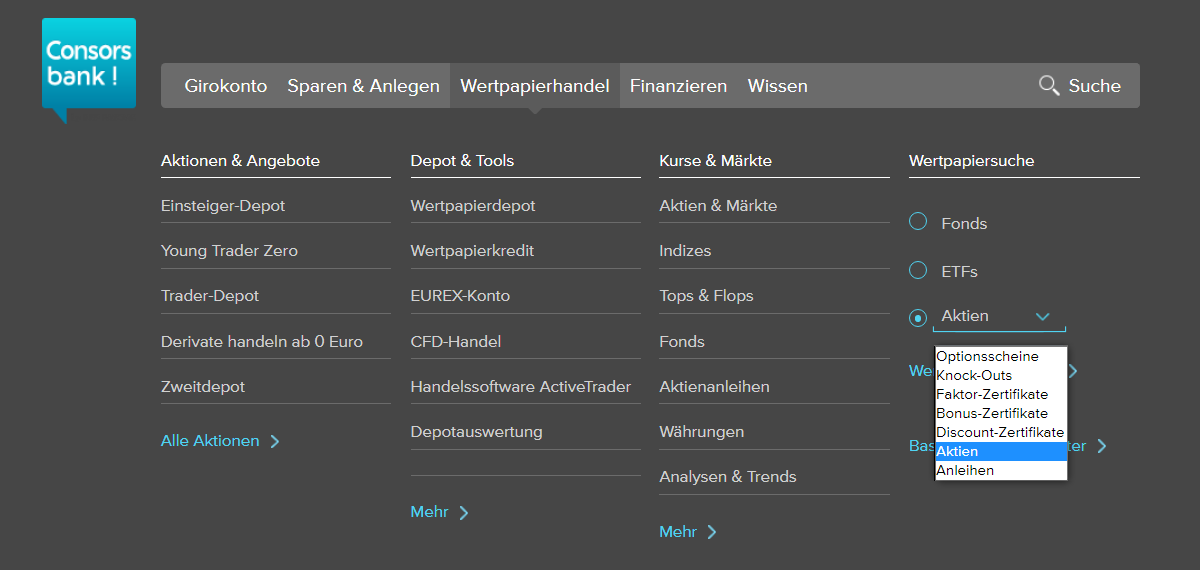Click the arrow next to Kurse & Märkte Mehr
Viewport: 1200px width, 570px height.
click(x=712, y=533)
